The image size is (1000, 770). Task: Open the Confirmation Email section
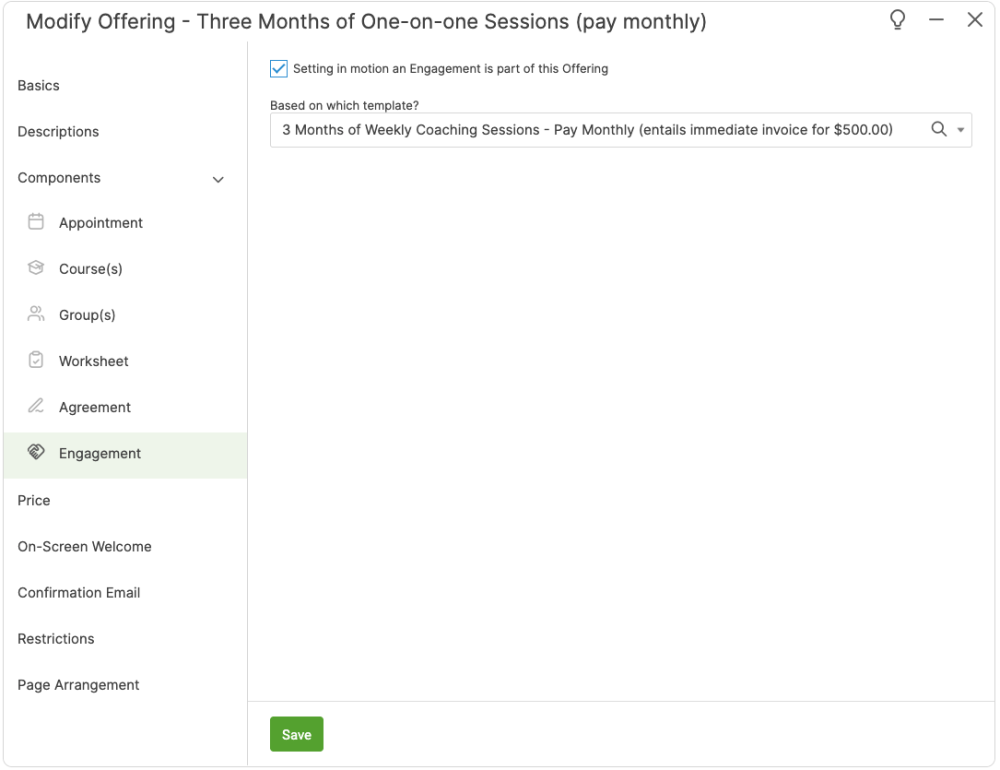(79, 593)
